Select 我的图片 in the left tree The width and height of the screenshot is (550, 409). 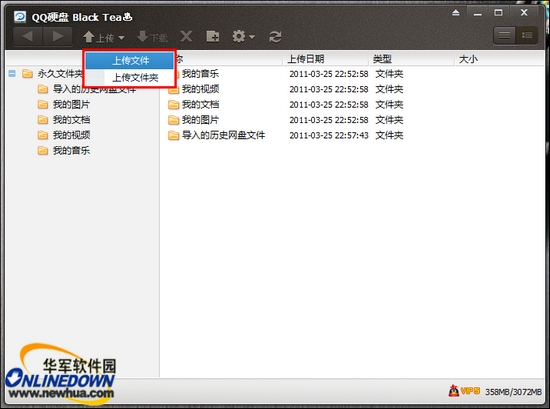[x=71, y=105]
